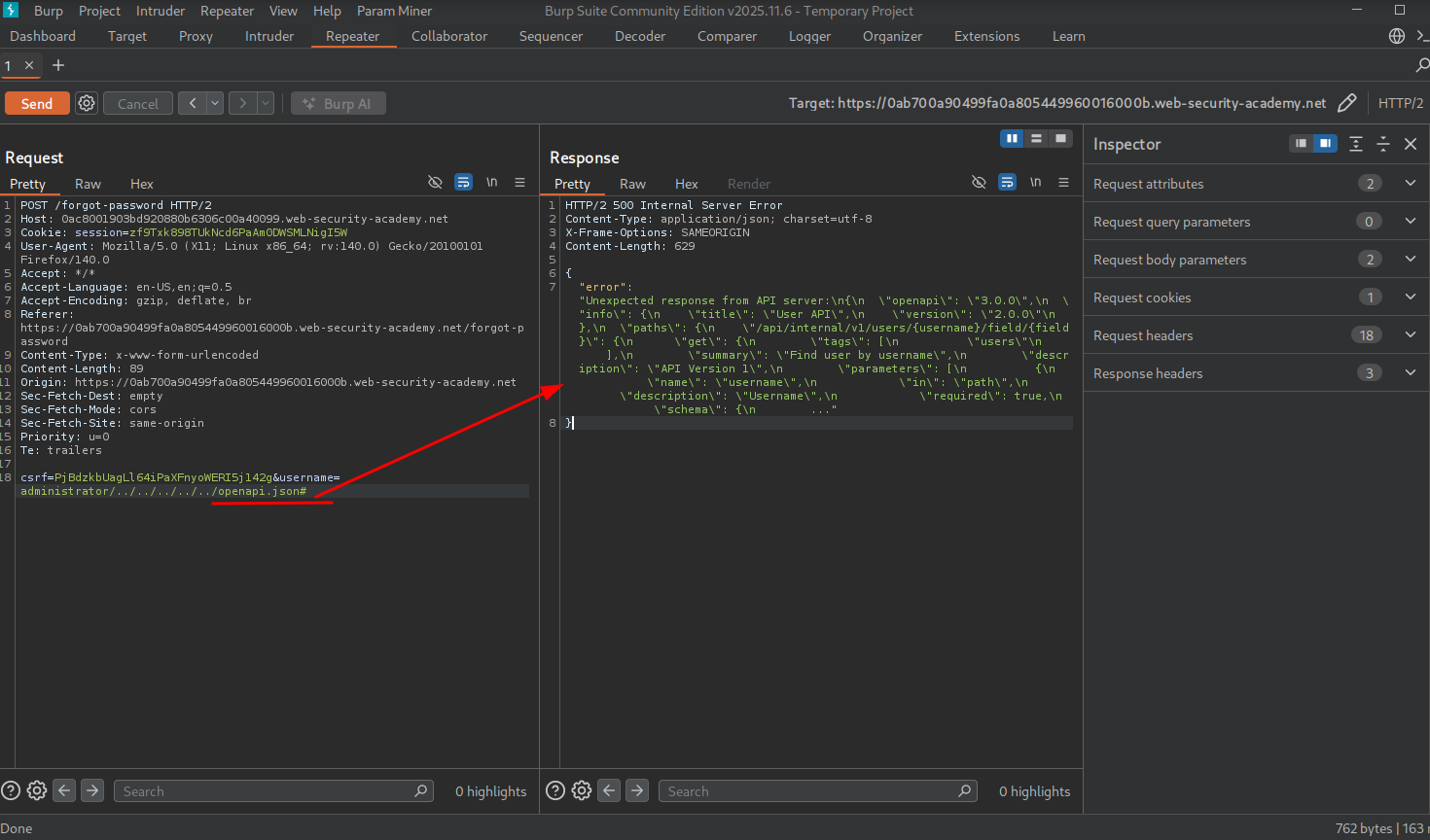Open the Render tab for the Response

(x=749, y=184)
